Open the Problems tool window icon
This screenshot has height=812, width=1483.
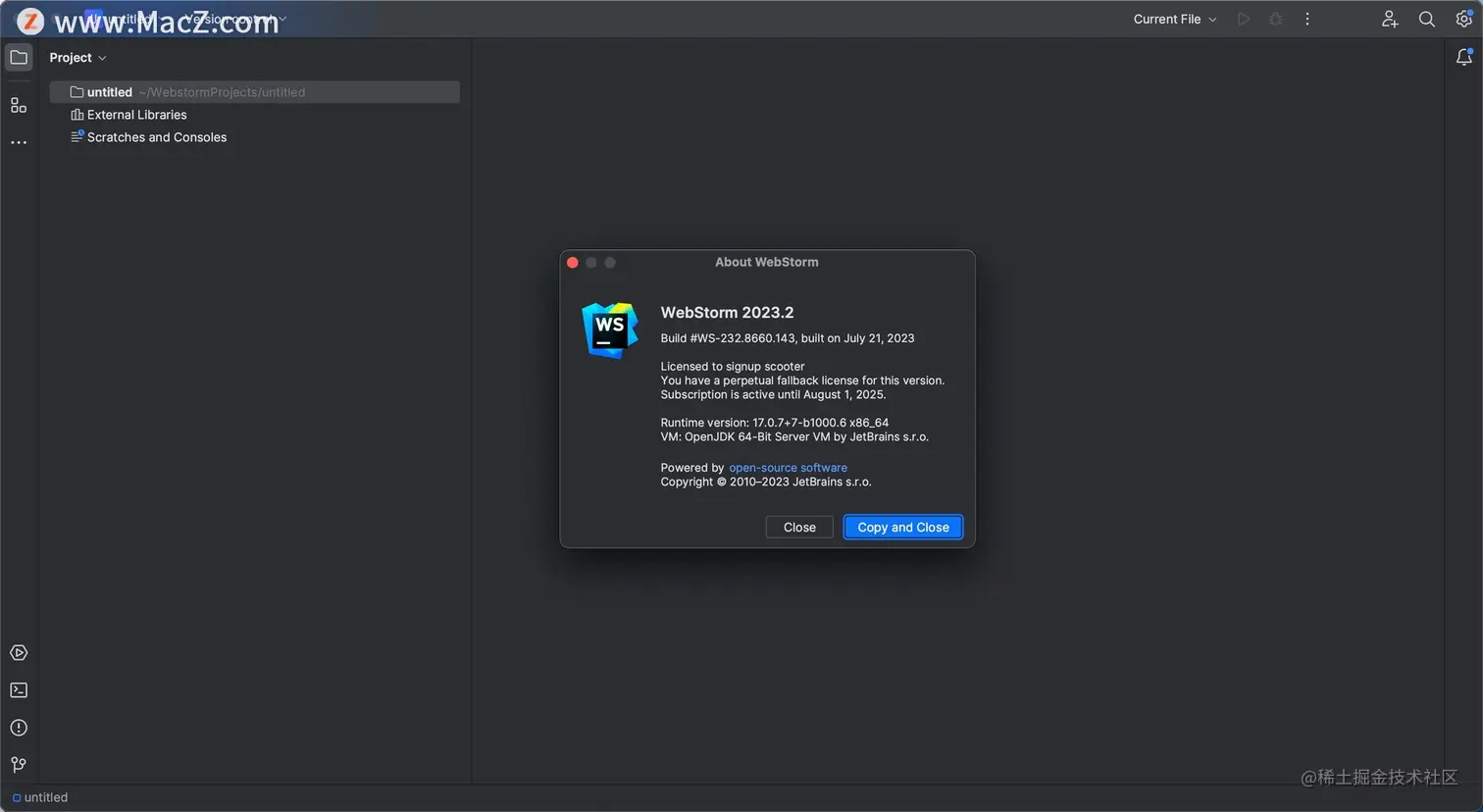pos(19,728)
